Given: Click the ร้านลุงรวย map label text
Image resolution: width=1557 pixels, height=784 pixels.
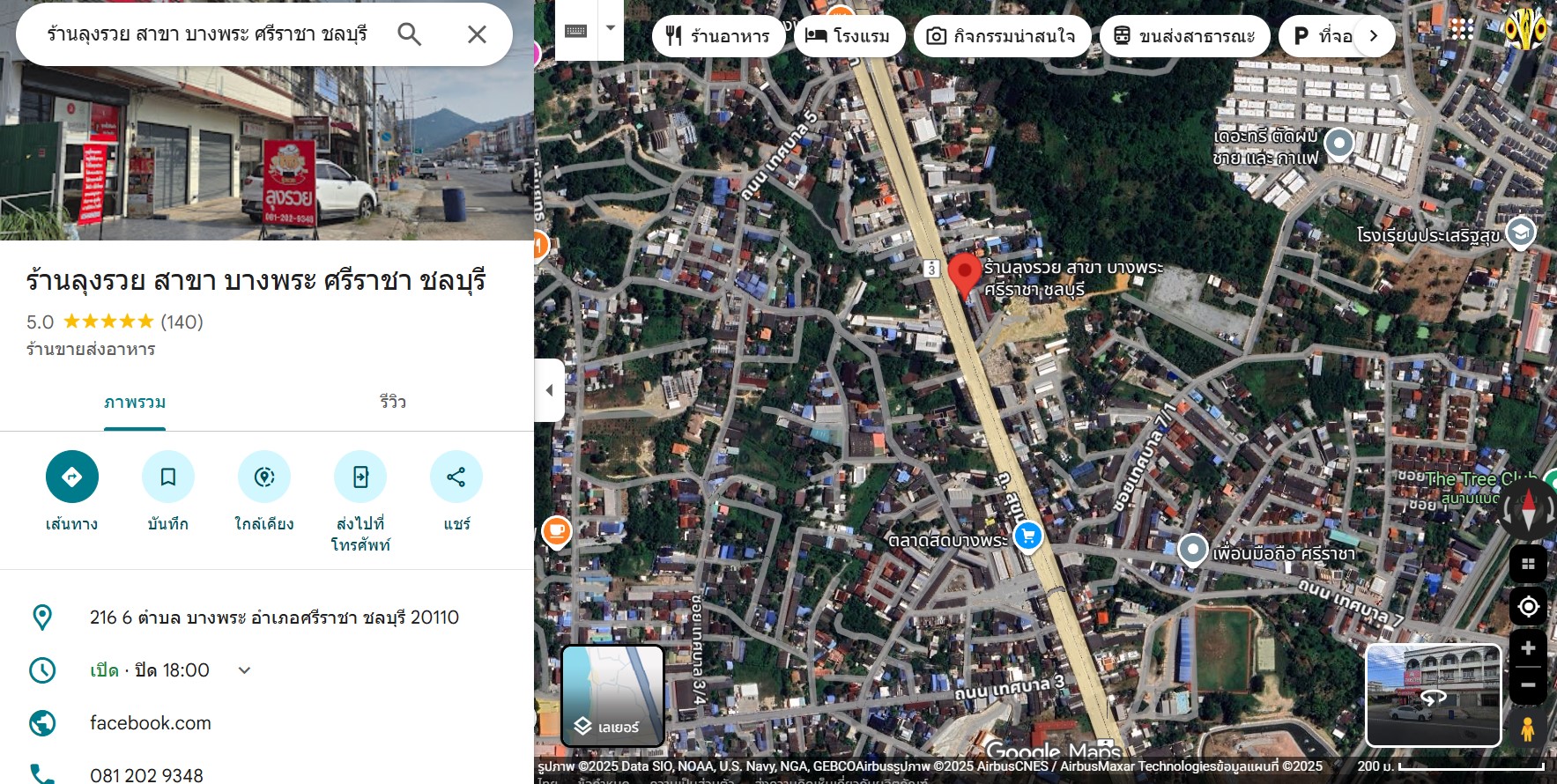Looking at the screenshot, I should click(1073, 278).
